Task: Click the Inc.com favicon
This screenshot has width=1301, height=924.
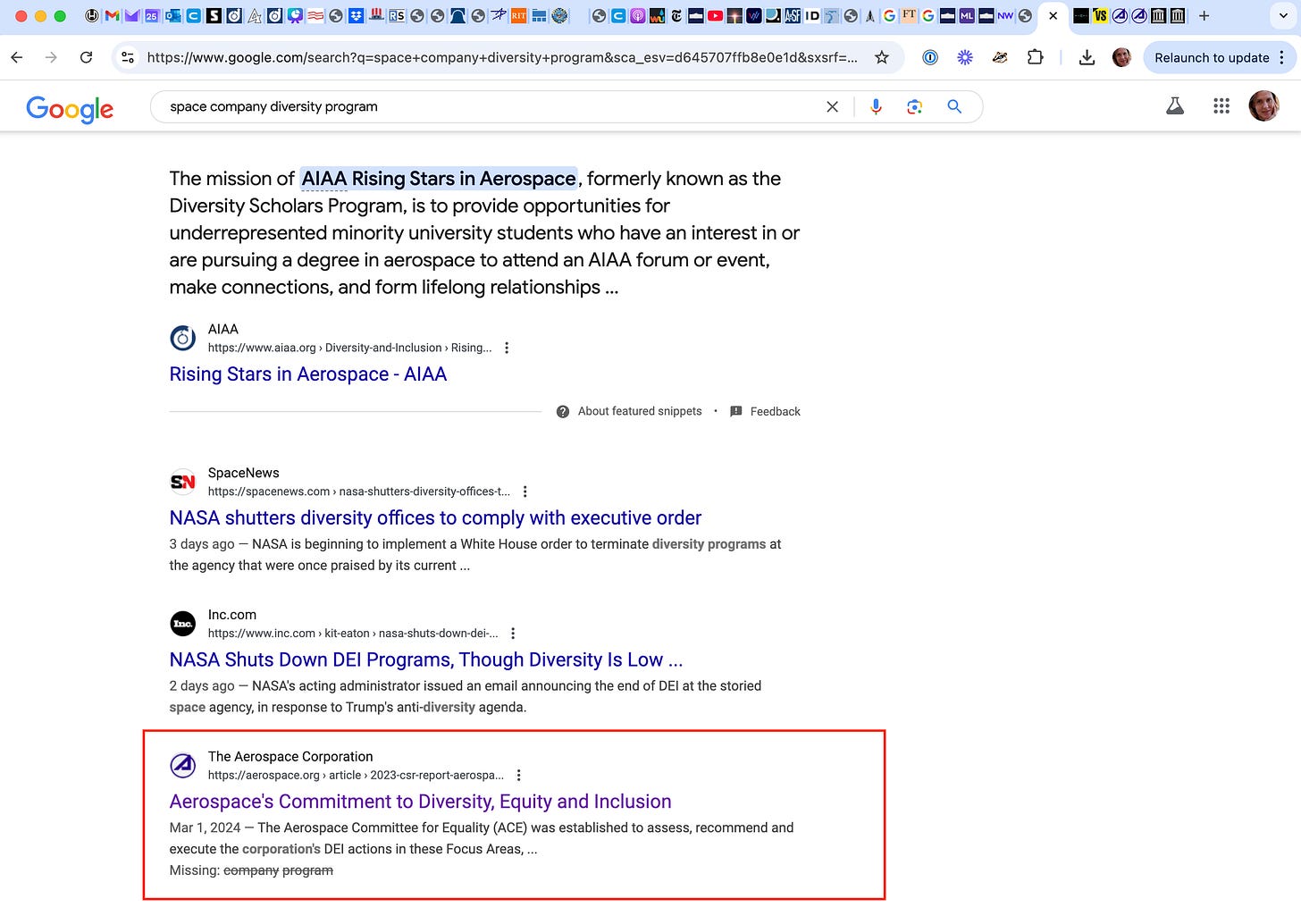Action: (x=182, y=623)
